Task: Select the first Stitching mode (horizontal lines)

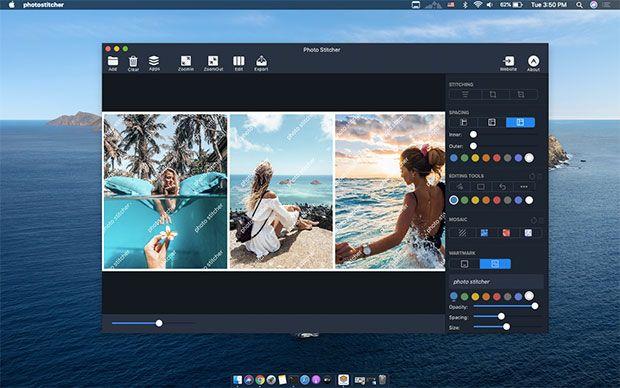Action: 465,95
